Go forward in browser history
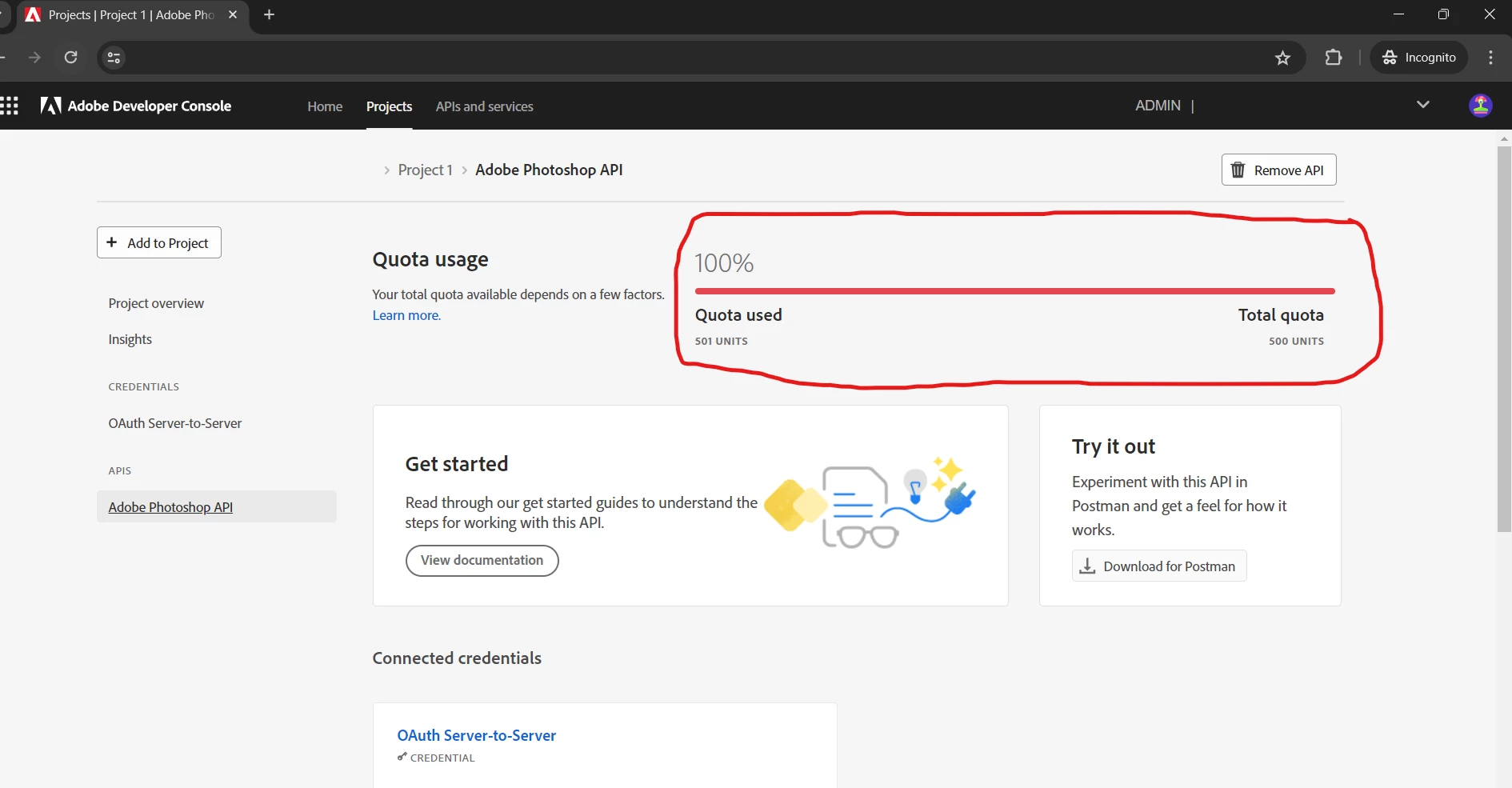Screen dimensions: 1512x788 [x=34, y=58]
